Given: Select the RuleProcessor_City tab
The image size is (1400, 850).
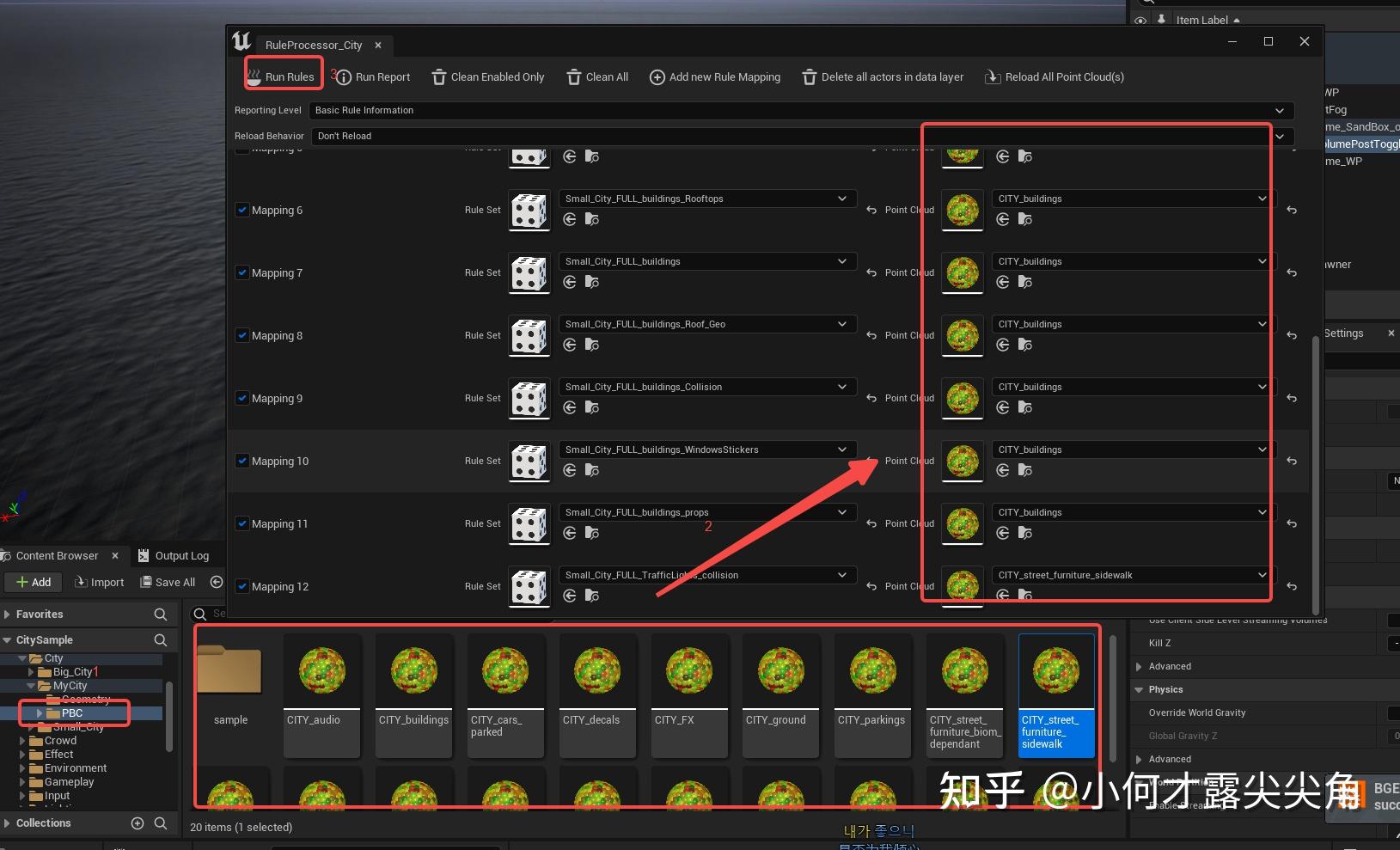Looking at the screenshot, I should (x=314, y=45).
